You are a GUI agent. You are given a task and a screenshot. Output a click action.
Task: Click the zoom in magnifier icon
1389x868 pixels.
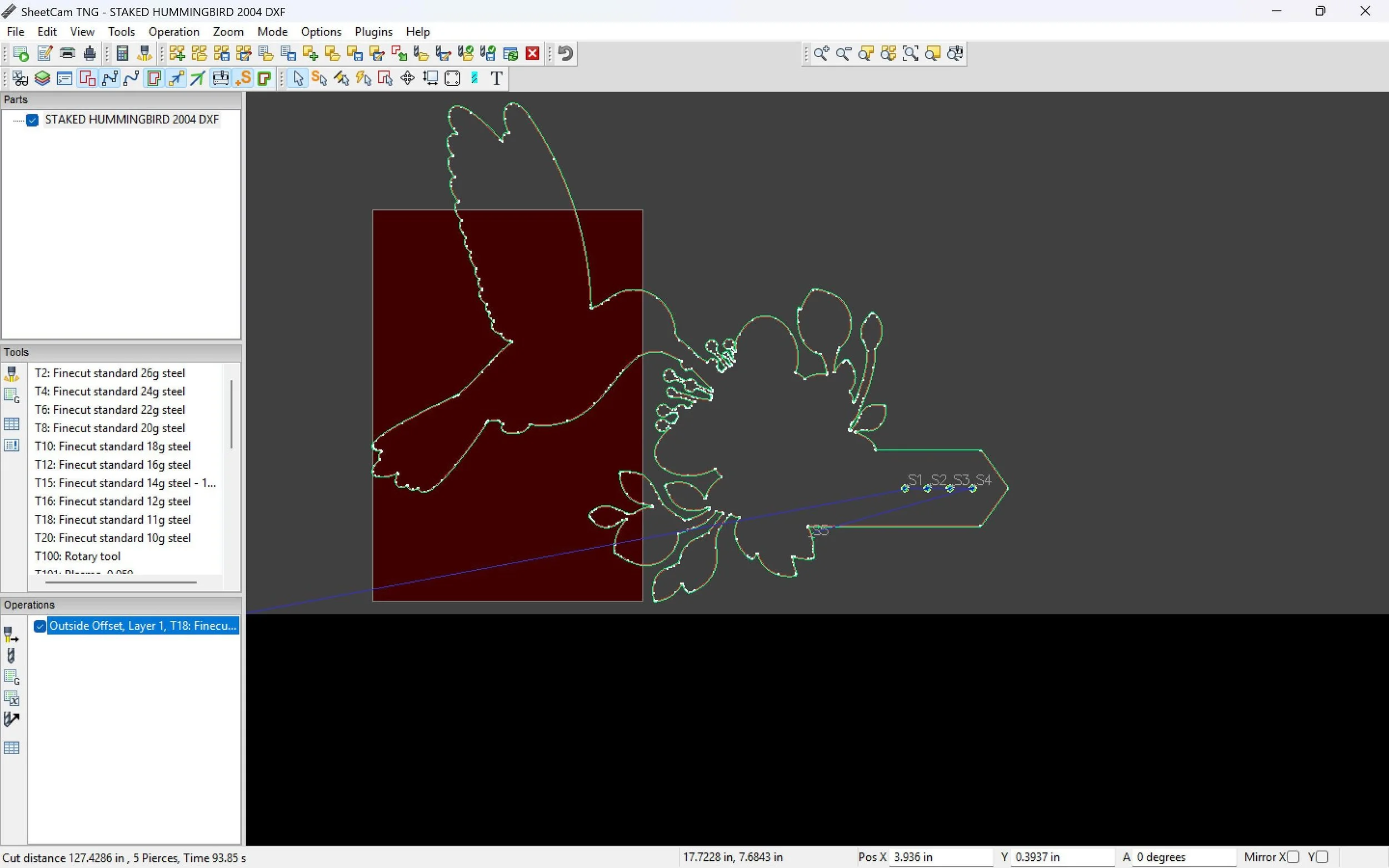point(821,53)
